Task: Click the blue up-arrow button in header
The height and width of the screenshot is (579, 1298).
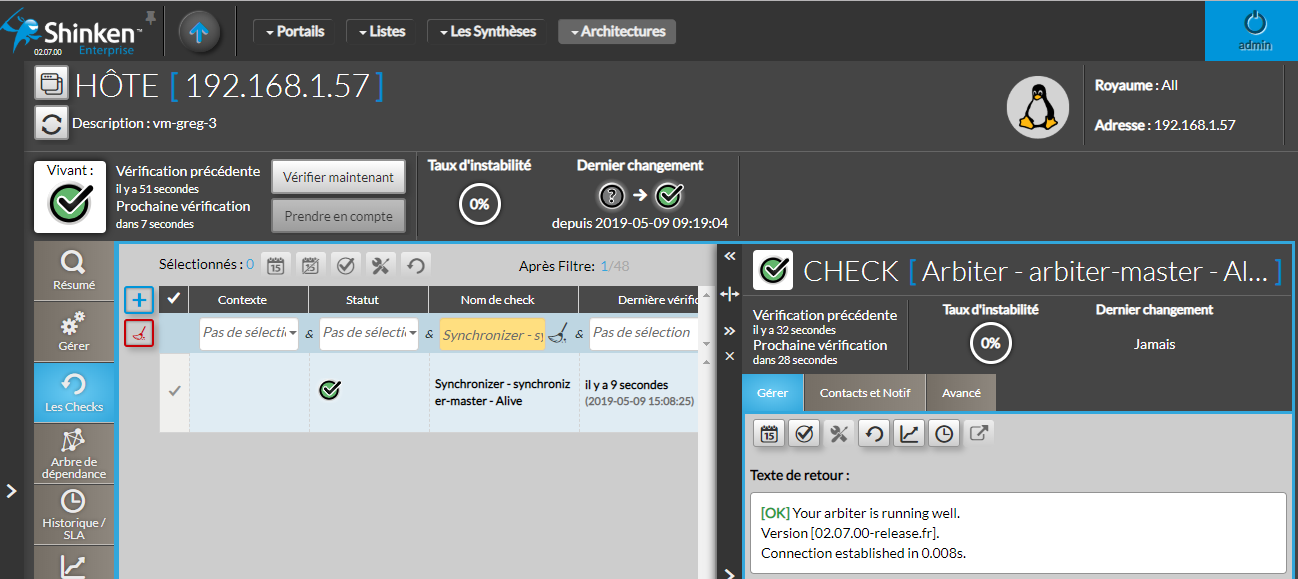Action: point(199,32)
